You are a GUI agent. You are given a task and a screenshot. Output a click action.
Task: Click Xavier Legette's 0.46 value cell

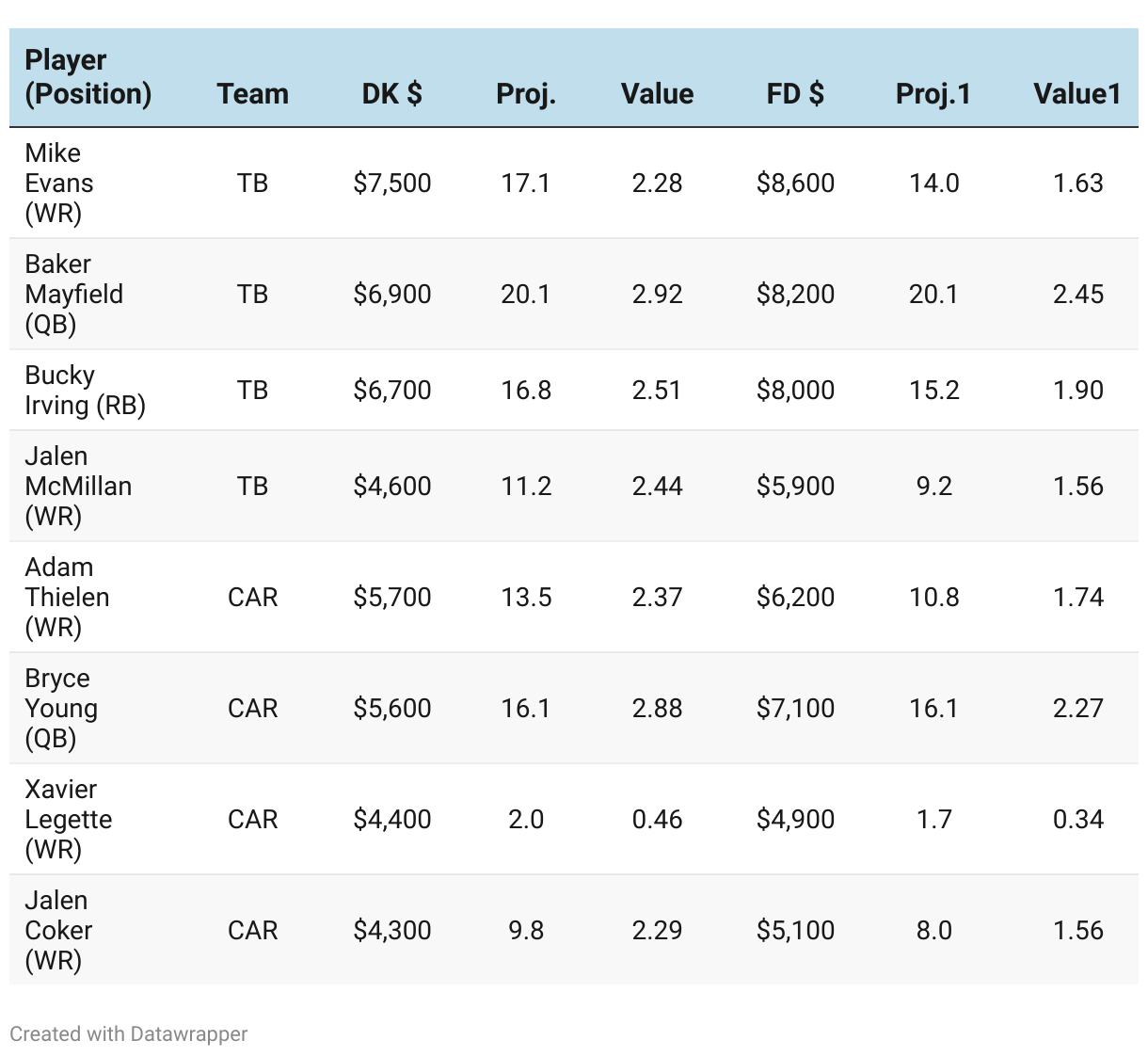click(x=657, y=819)
